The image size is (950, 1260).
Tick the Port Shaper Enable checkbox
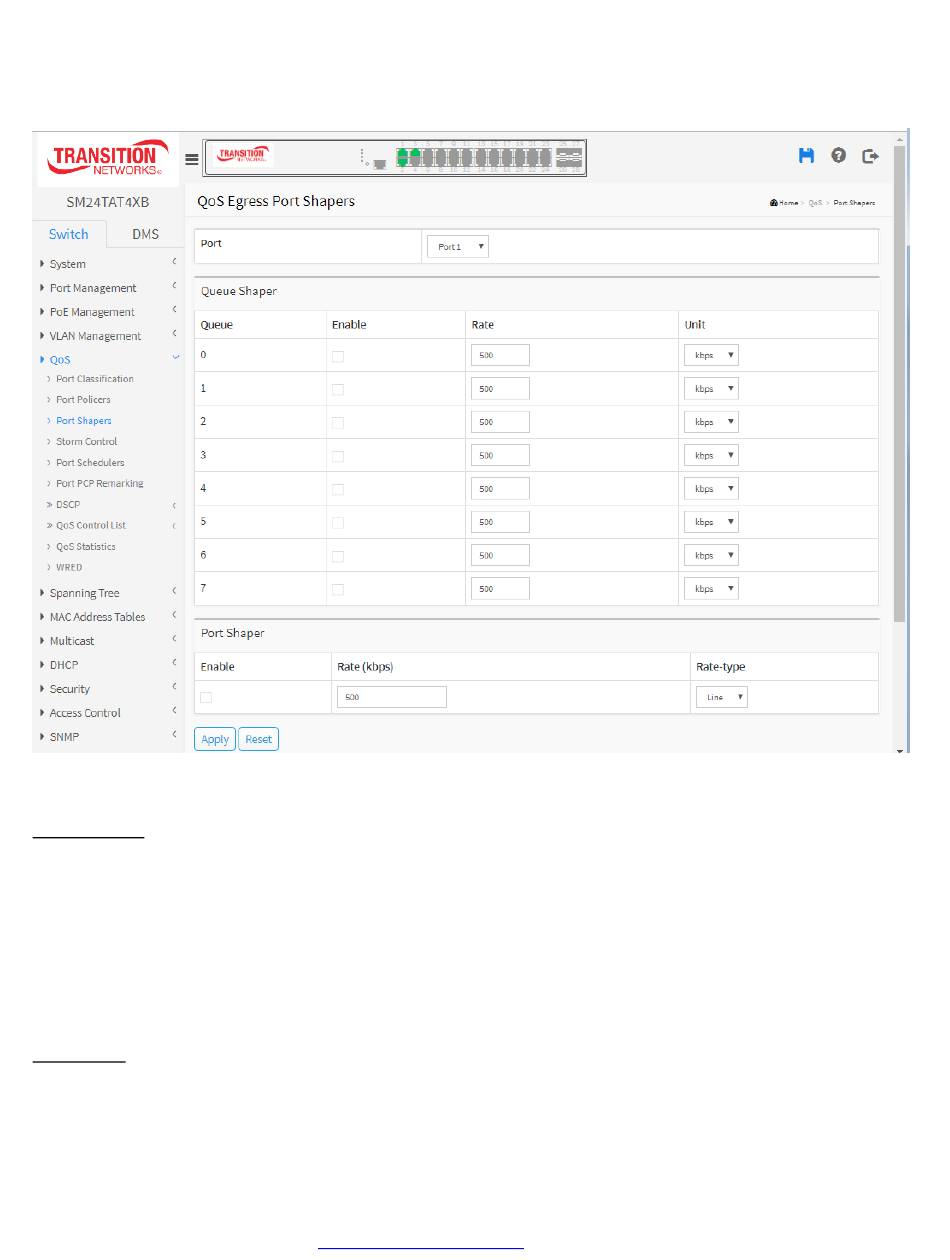[206, 697]
